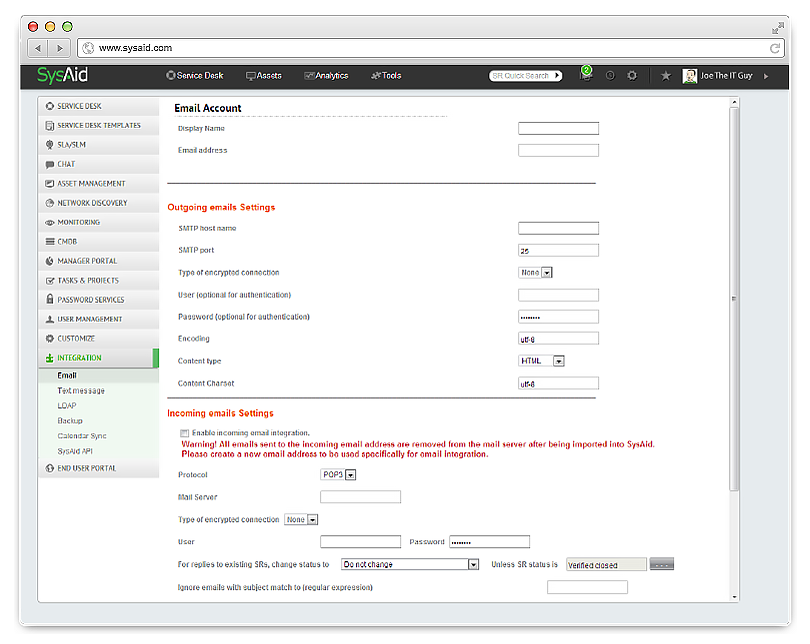Open the Protocol POP3 dropdown
This screenshot has width=810, height=644.
pos(338,474)
